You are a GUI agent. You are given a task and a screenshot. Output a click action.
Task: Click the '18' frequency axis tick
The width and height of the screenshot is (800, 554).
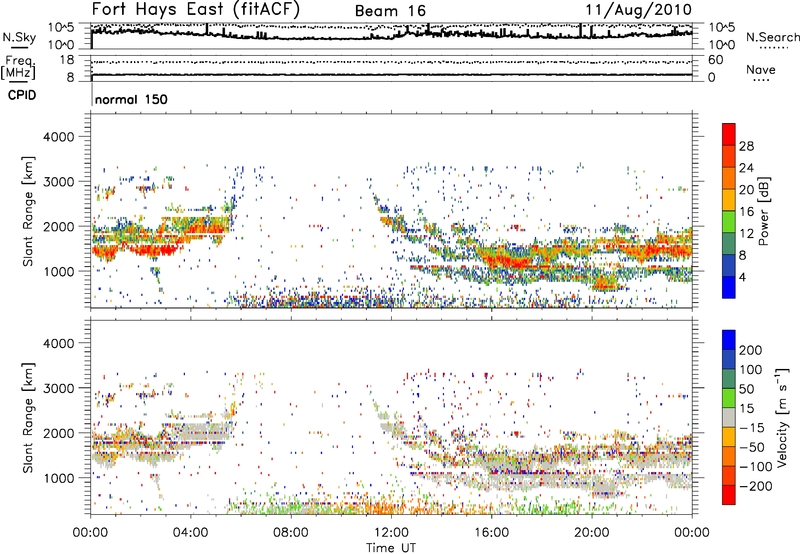point(66,60)
